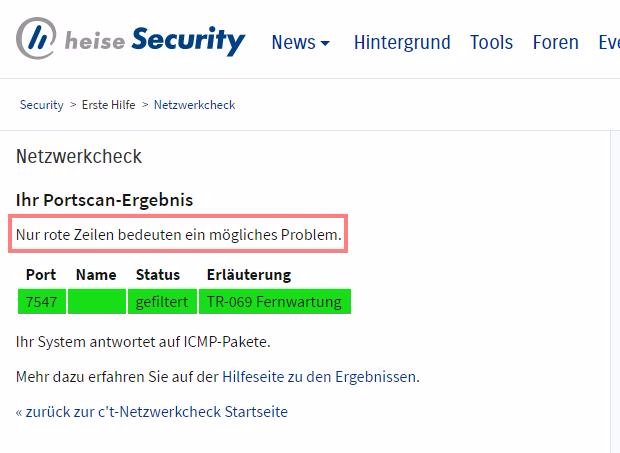Viewport: 620px width, 453px height.
Task: Click the Erläuterung column header
Action: (249, 274)
